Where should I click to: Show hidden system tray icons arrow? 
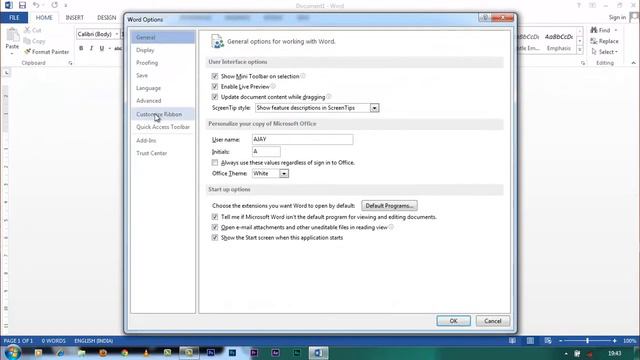coord(566,353)
